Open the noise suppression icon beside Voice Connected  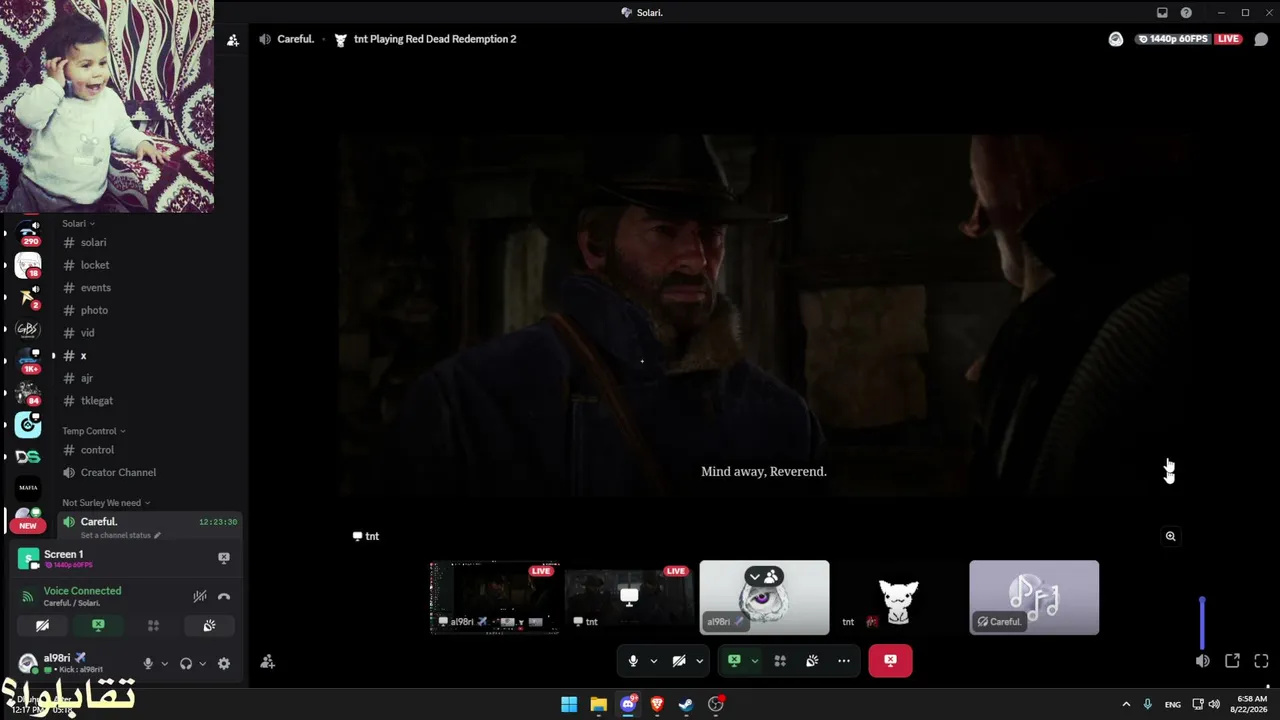pyautogui.click(x=200, y=596)
